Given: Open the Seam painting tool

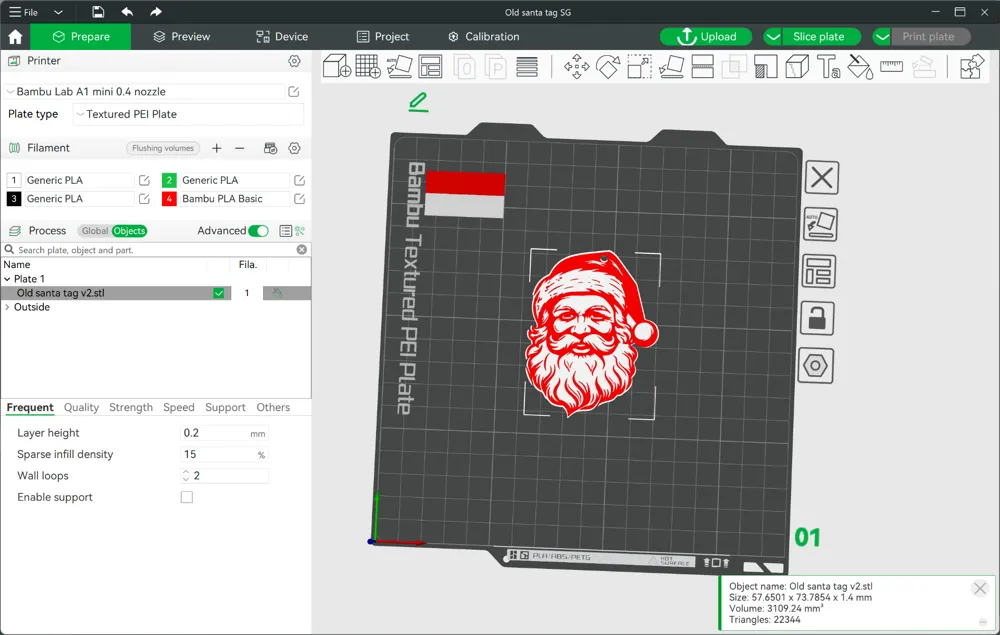Looking at the screenshot, I should (797, 66).
